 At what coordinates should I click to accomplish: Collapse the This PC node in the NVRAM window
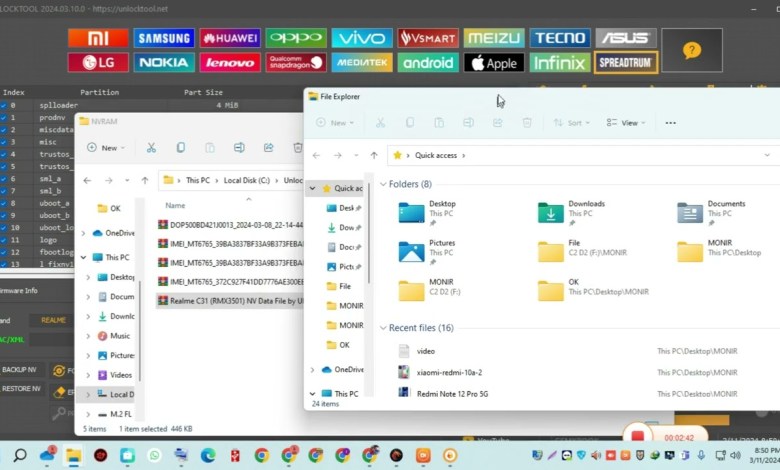(84, 258)
